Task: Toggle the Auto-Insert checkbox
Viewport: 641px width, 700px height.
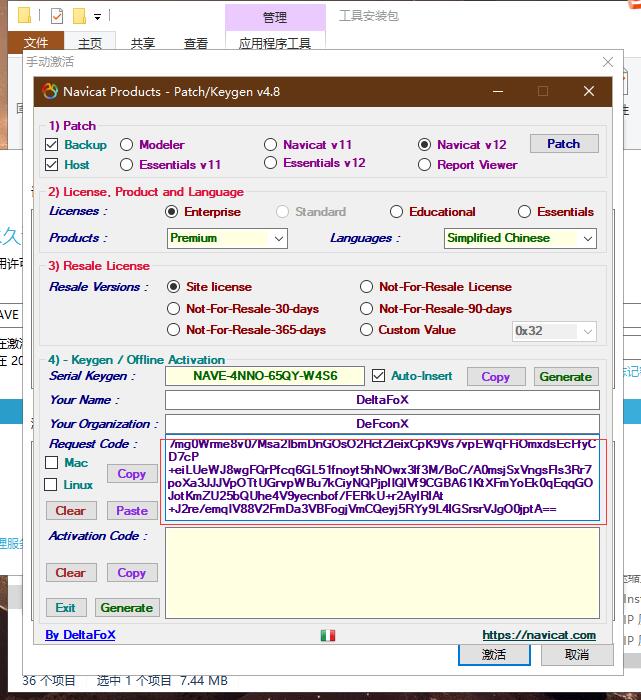Action: point(378,376)
